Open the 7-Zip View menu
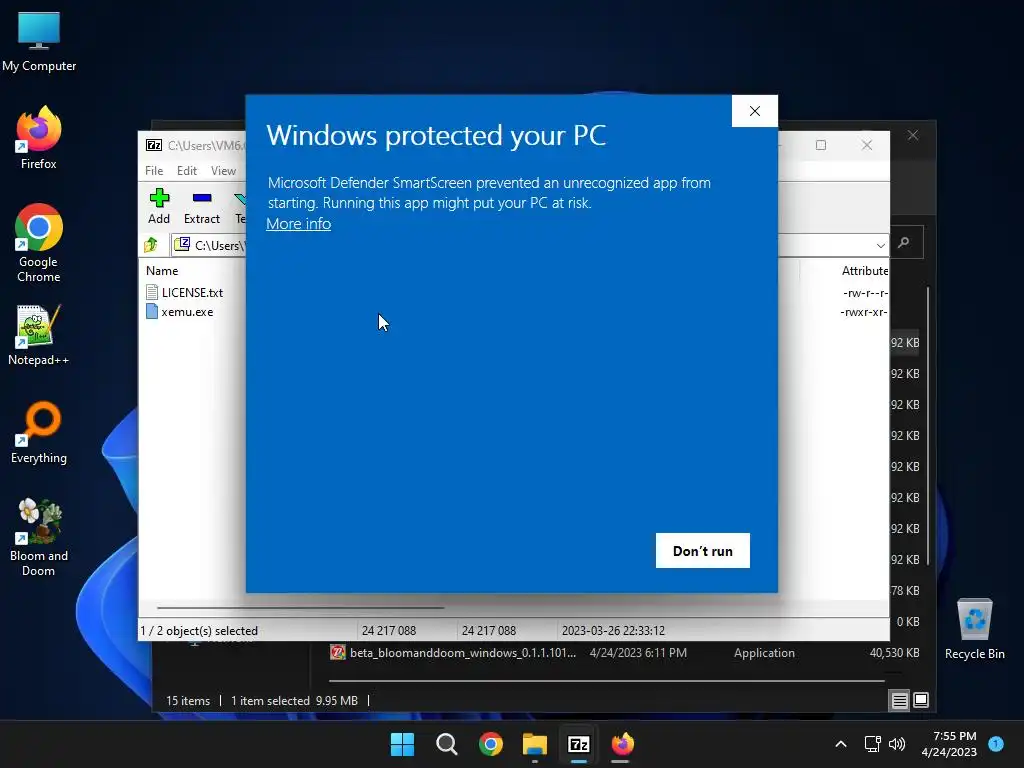 [x=223, y=170]
